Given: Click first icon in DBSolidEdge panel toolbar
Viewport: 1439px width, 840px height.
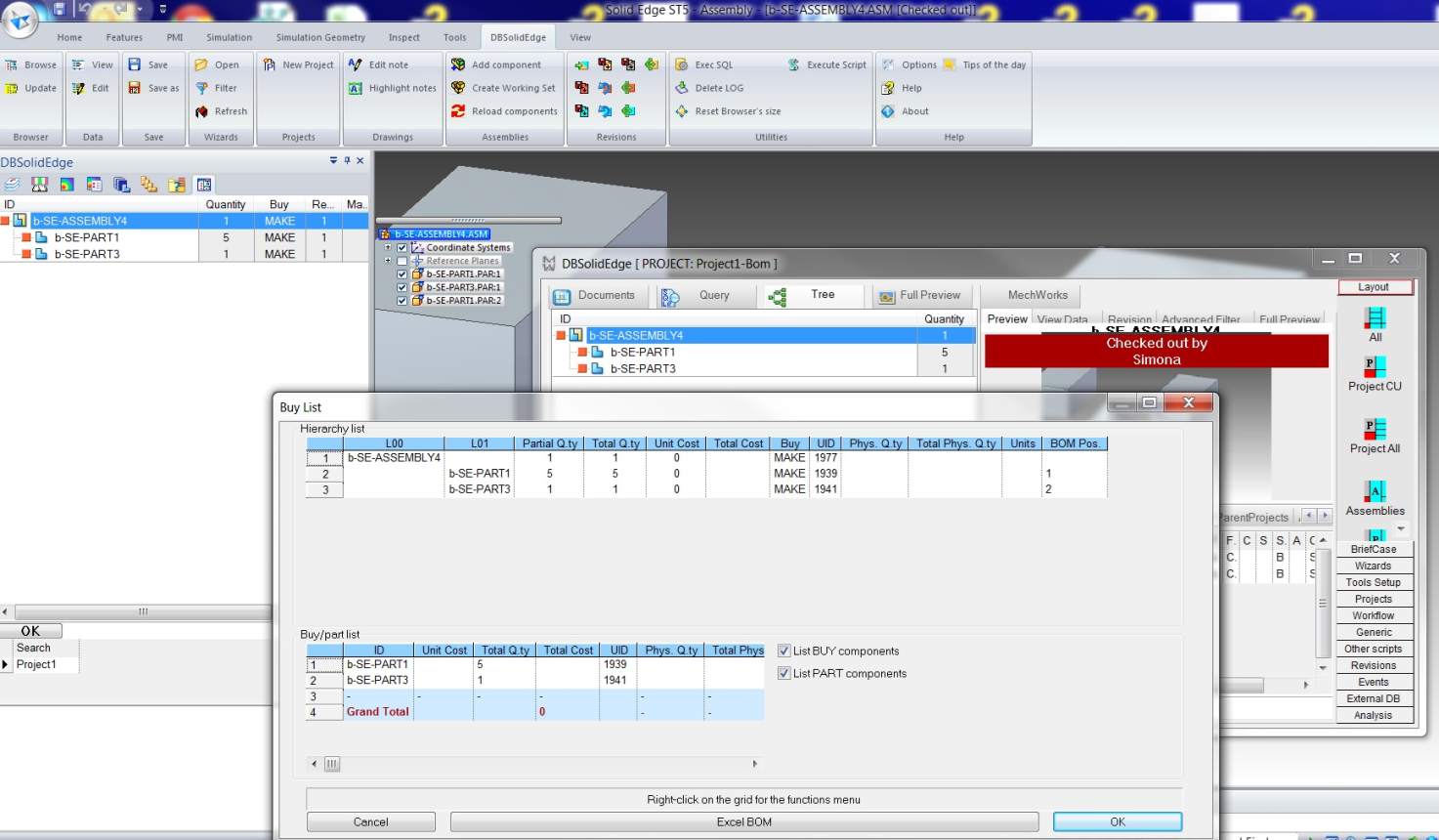Looking at the screenshot, I should pos(12,185).
